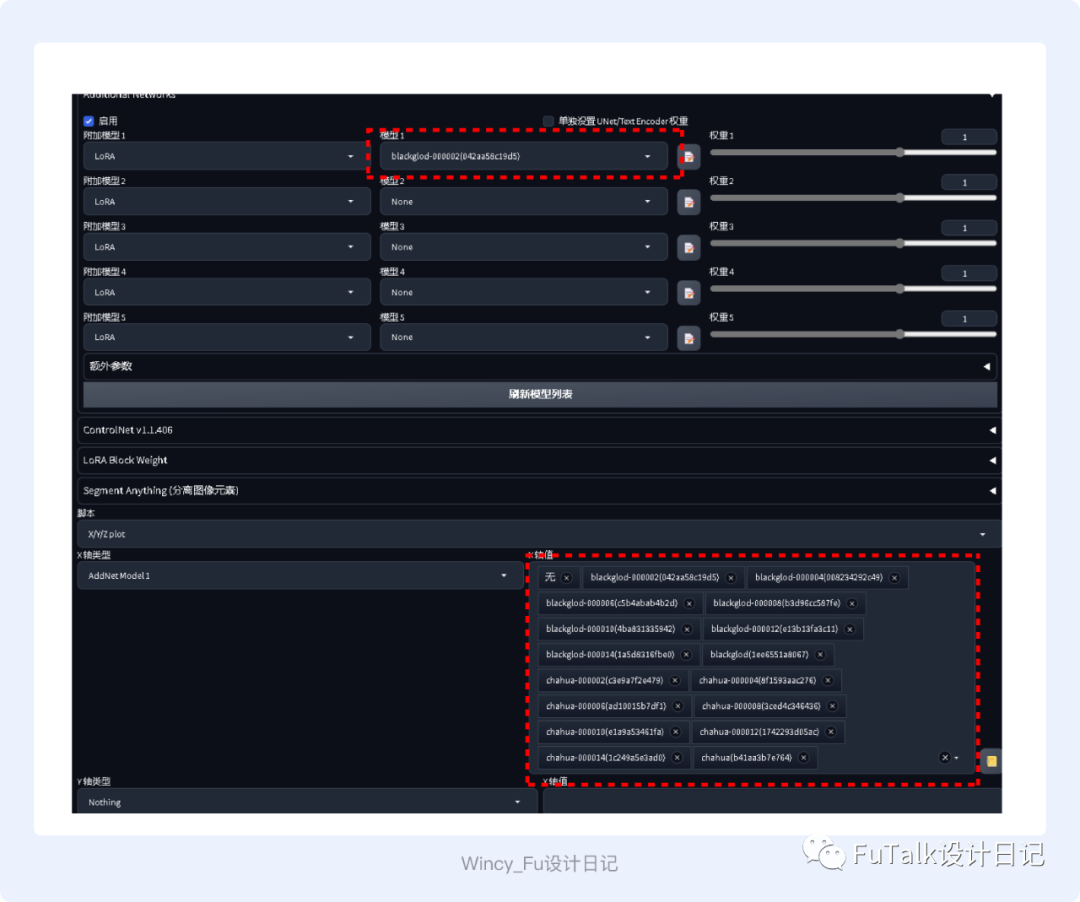Image resolution: width=1080 pixels, height=902 pixels.
Task: Click the yellow paste button beside X values
Action: pos(991,761)
